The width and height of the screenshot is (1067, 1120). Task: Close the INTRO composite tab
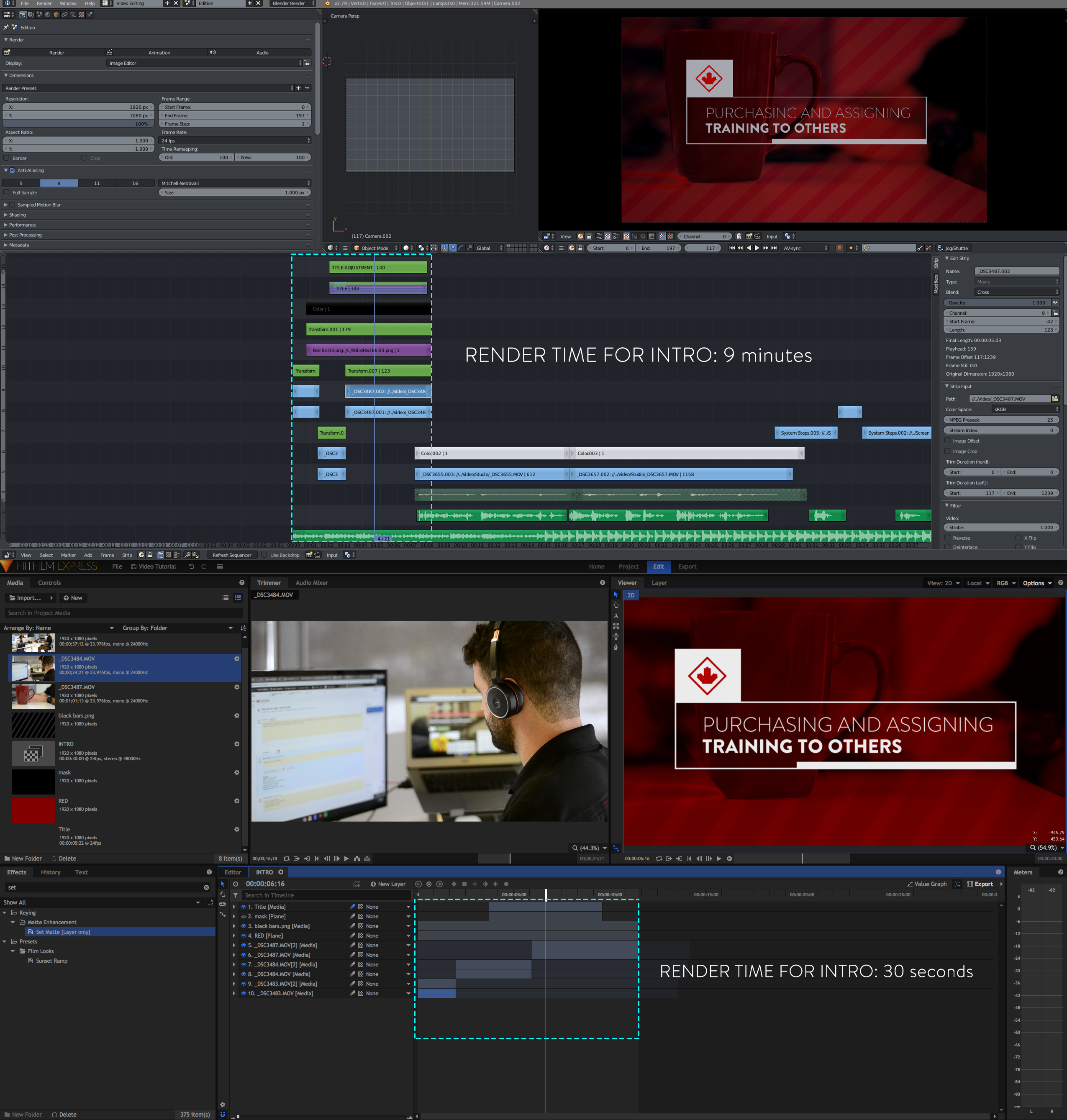[280, 872]
